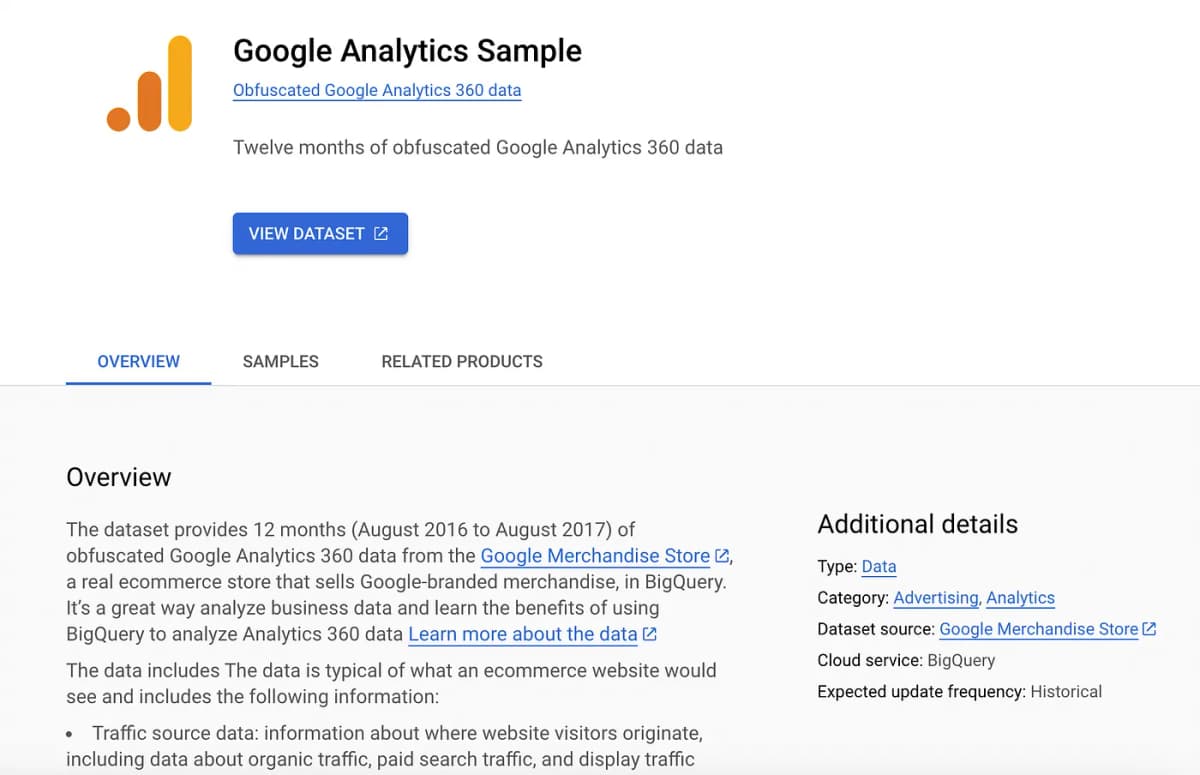The height and width of the screenshot is (775, 1200).
Task: Click the Overview section heading
Action: point(119,477)
